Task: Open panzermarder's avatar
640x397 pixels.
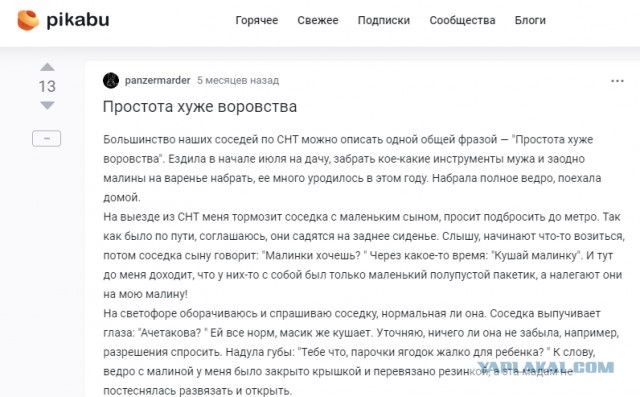Action: [x=111, y=80]
